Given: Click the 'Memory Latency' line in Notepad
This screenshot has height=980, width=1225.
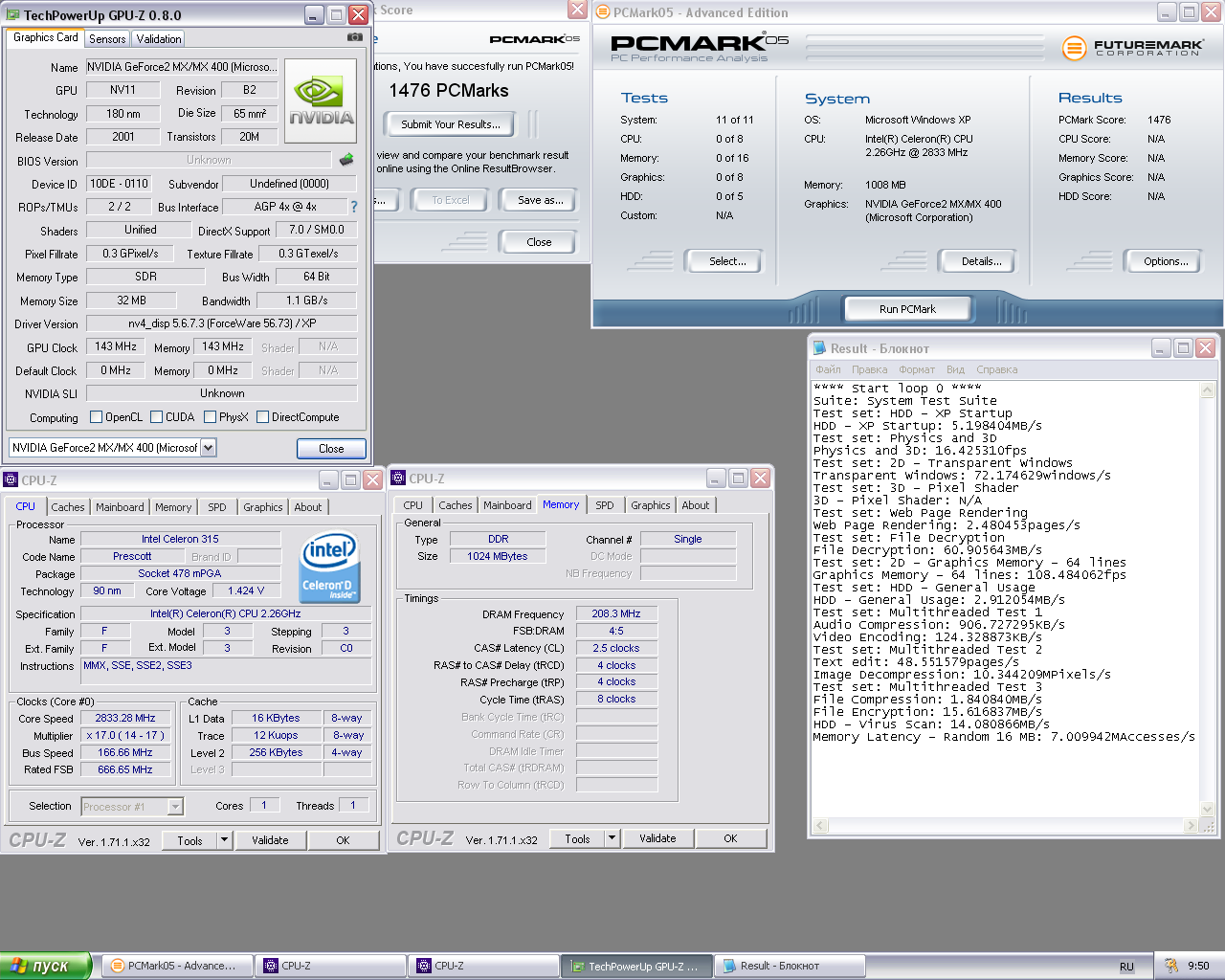Looking at the screenshot, I should coord(1004,737).
